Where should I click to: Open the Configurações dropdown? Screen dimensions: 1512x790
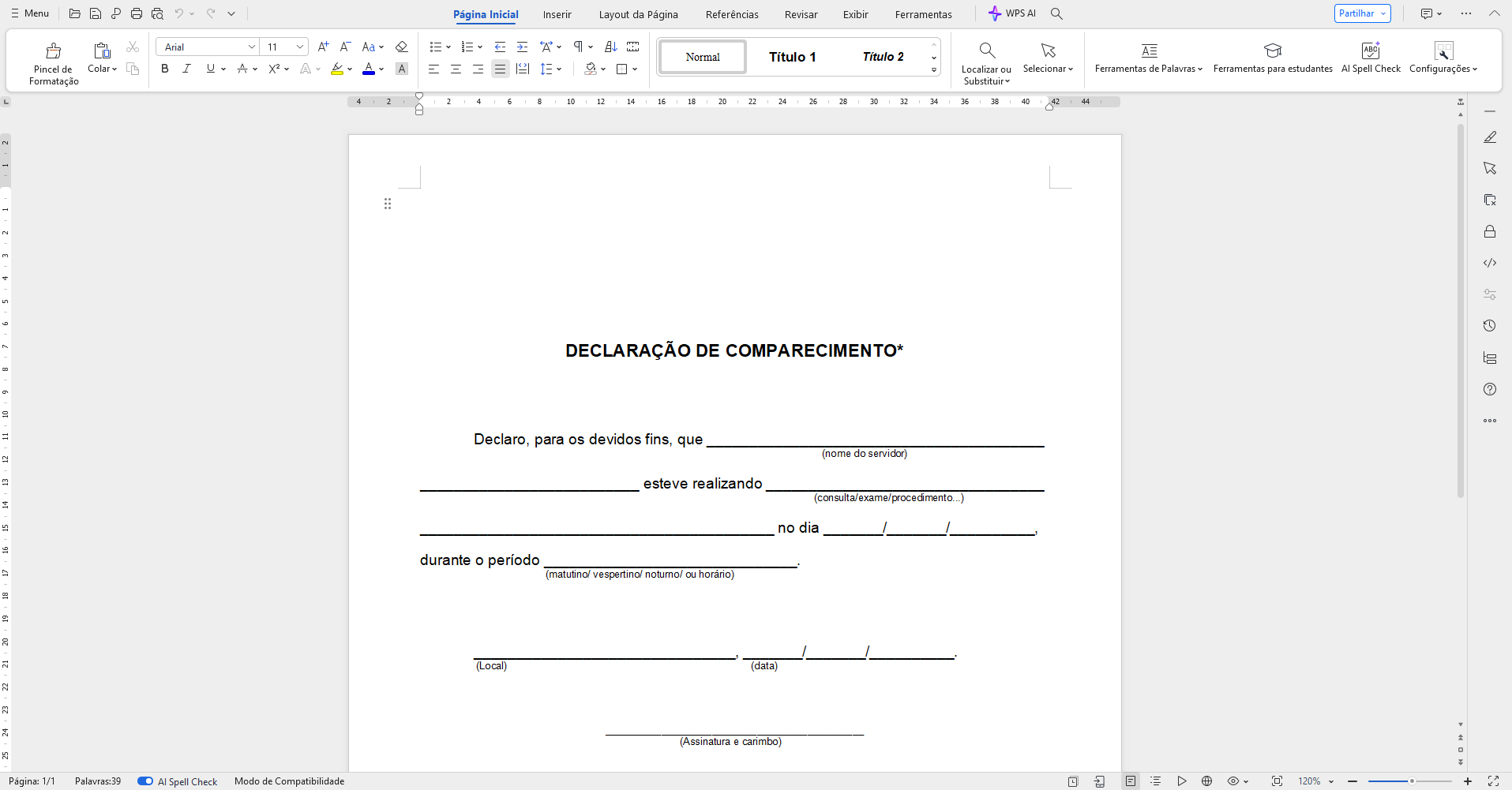(1443, 58)
